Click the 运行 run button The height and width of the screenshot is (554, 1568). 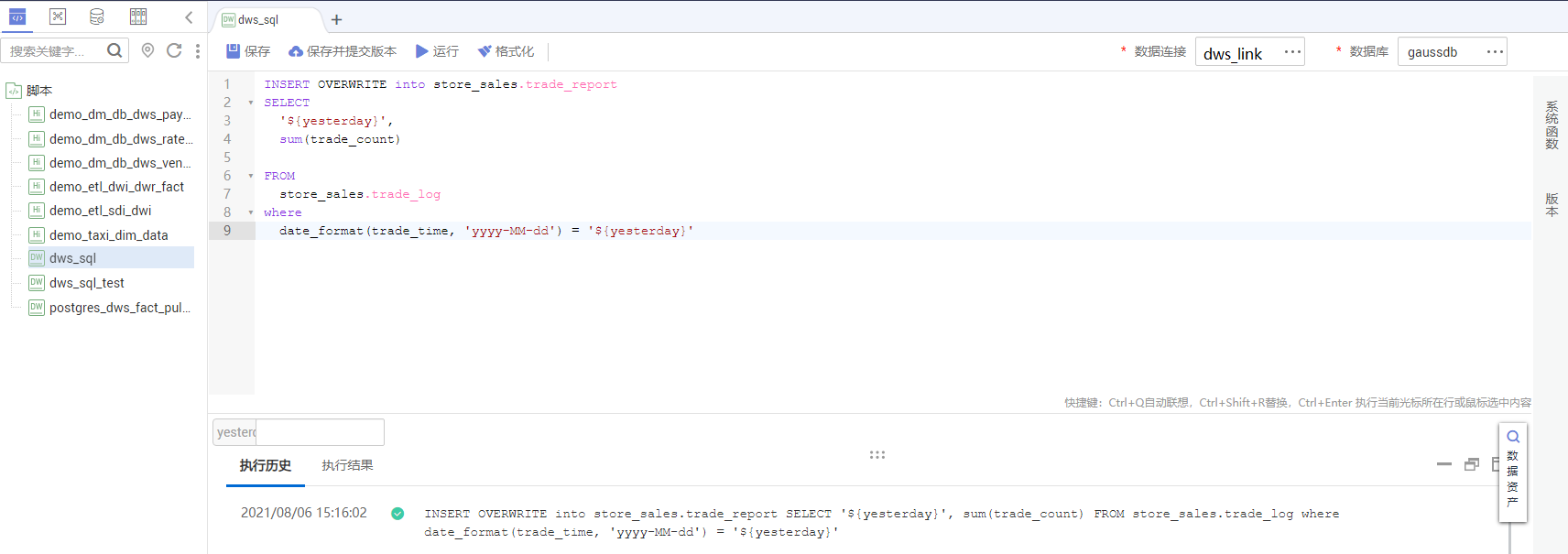click(x=437, y=51)
